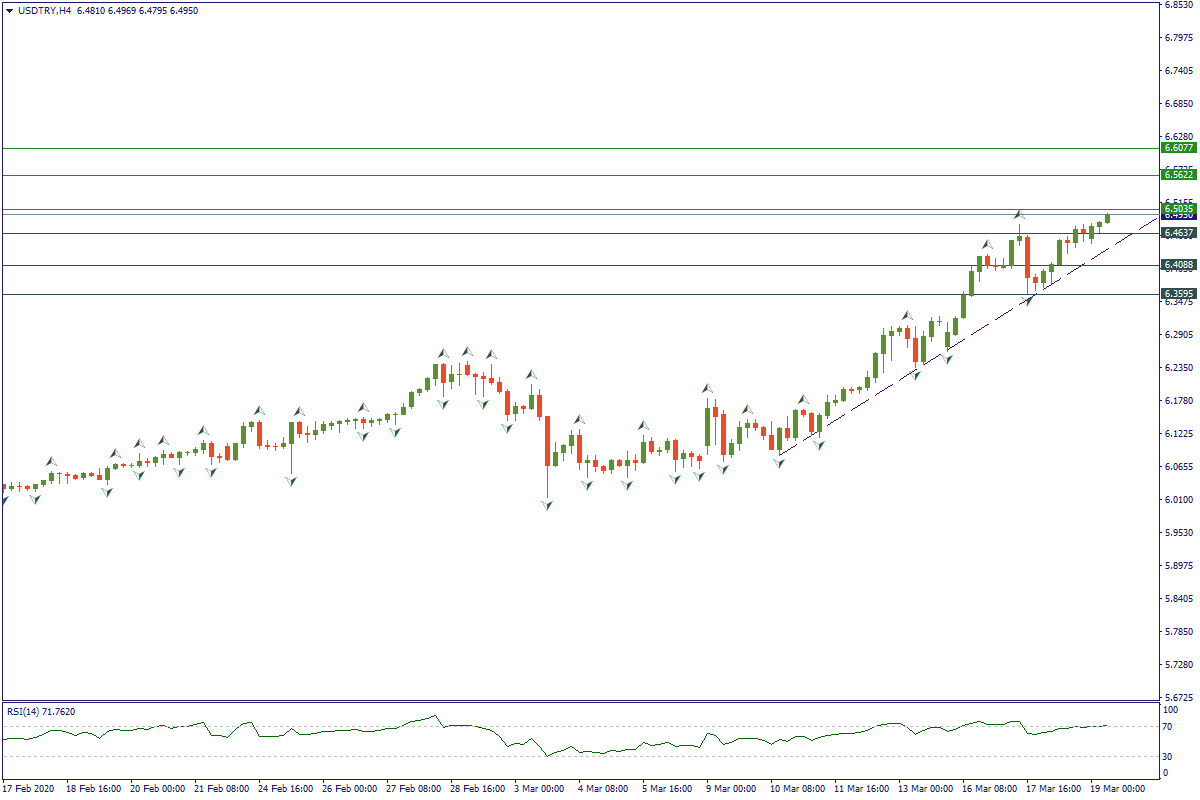Select the down fractal below the 3 Mar lowest wick
This screenshot has width=1200, height=800.
click(547, 507)
